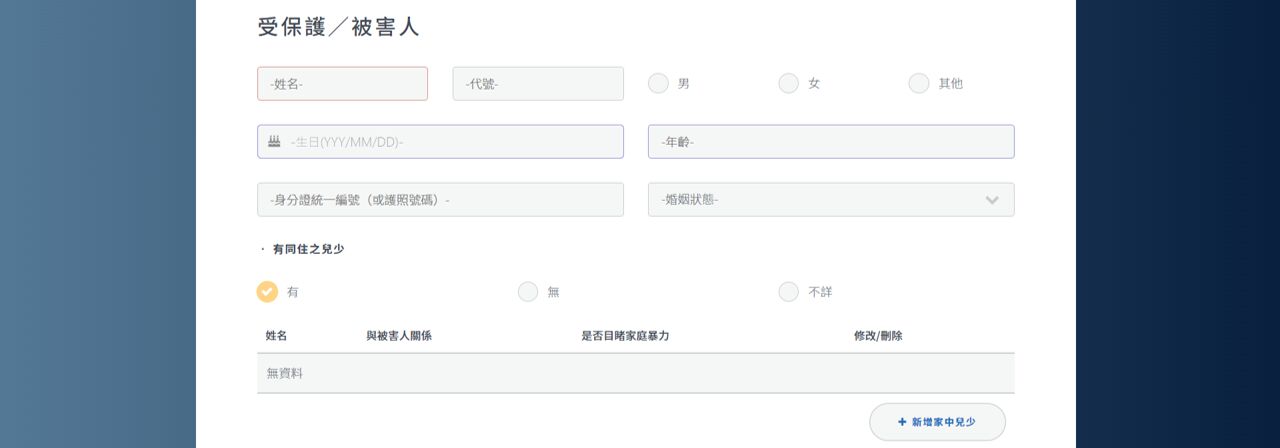The image size is (1280, 448).
Task: Click the 與被害人關係 column header
Action: (399, 336)
